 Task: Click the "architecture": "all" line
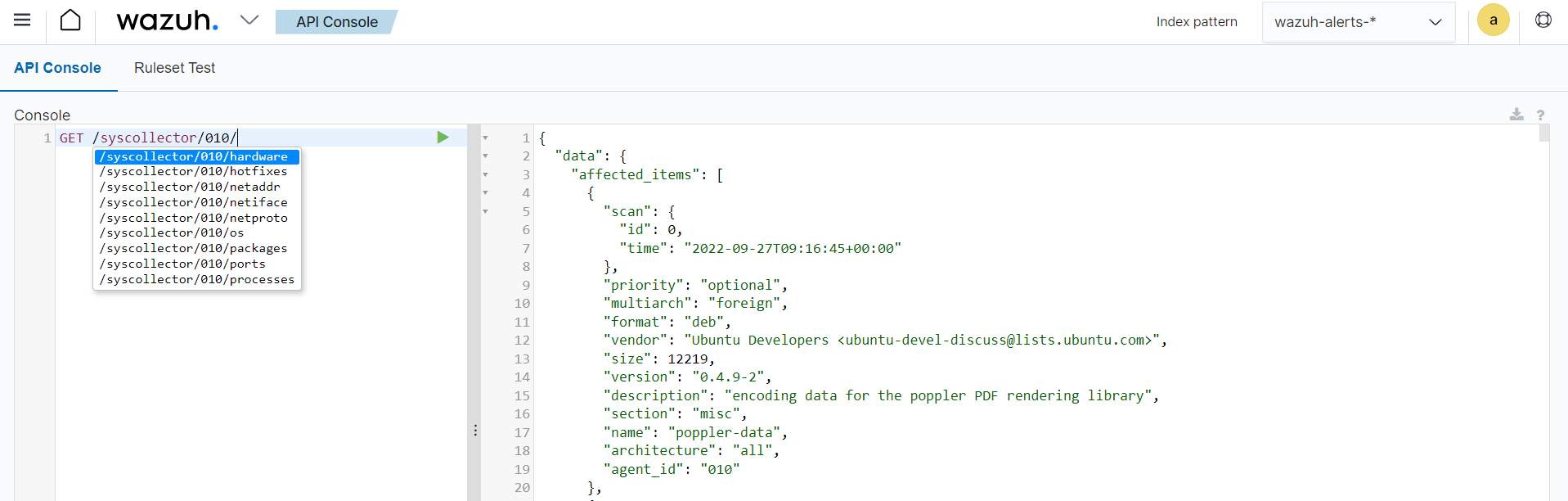point(691,450)
